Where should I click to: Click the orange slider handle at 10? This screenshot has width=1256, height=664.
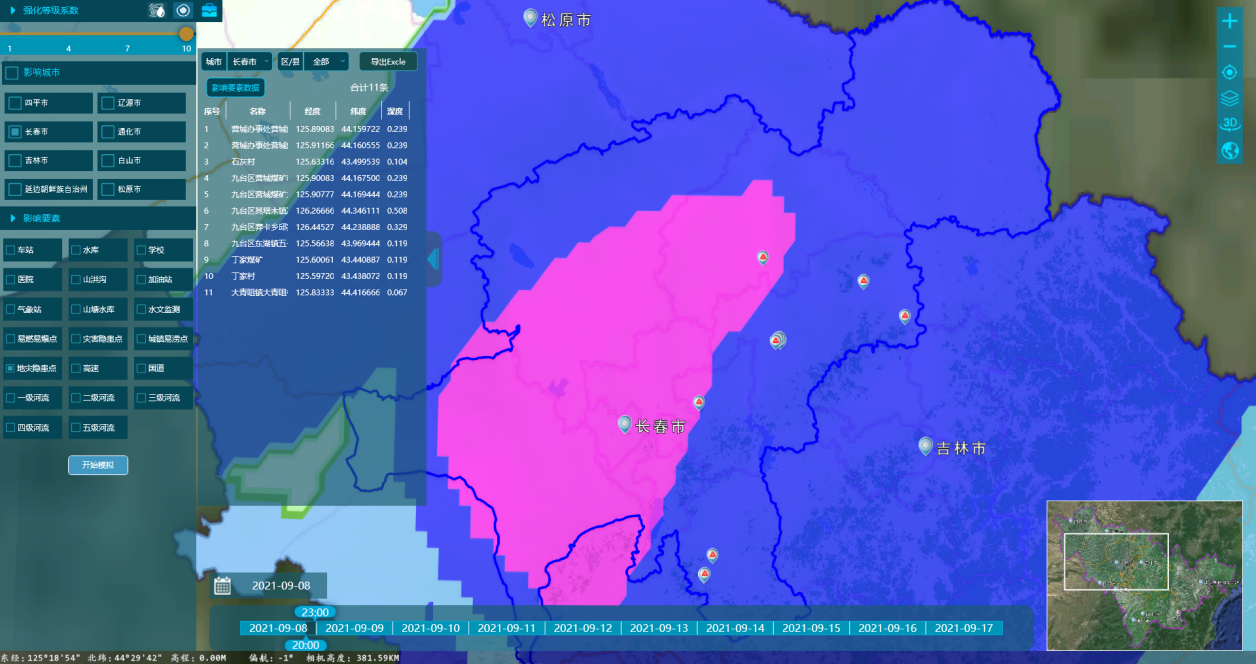186,34
